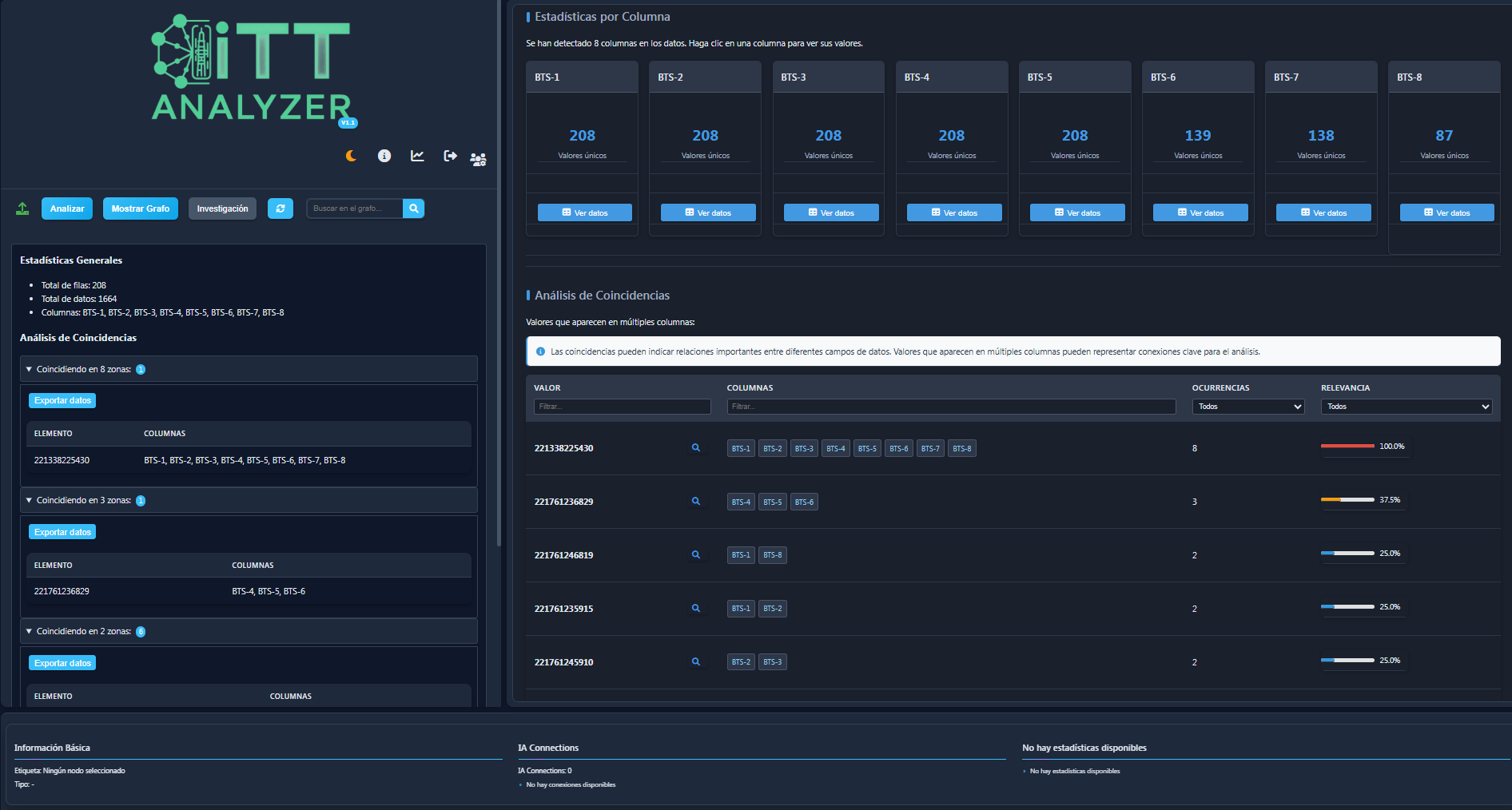Click the Analizar button
The height and width of the screenshot is (810, 1512).
pos(67,208)
